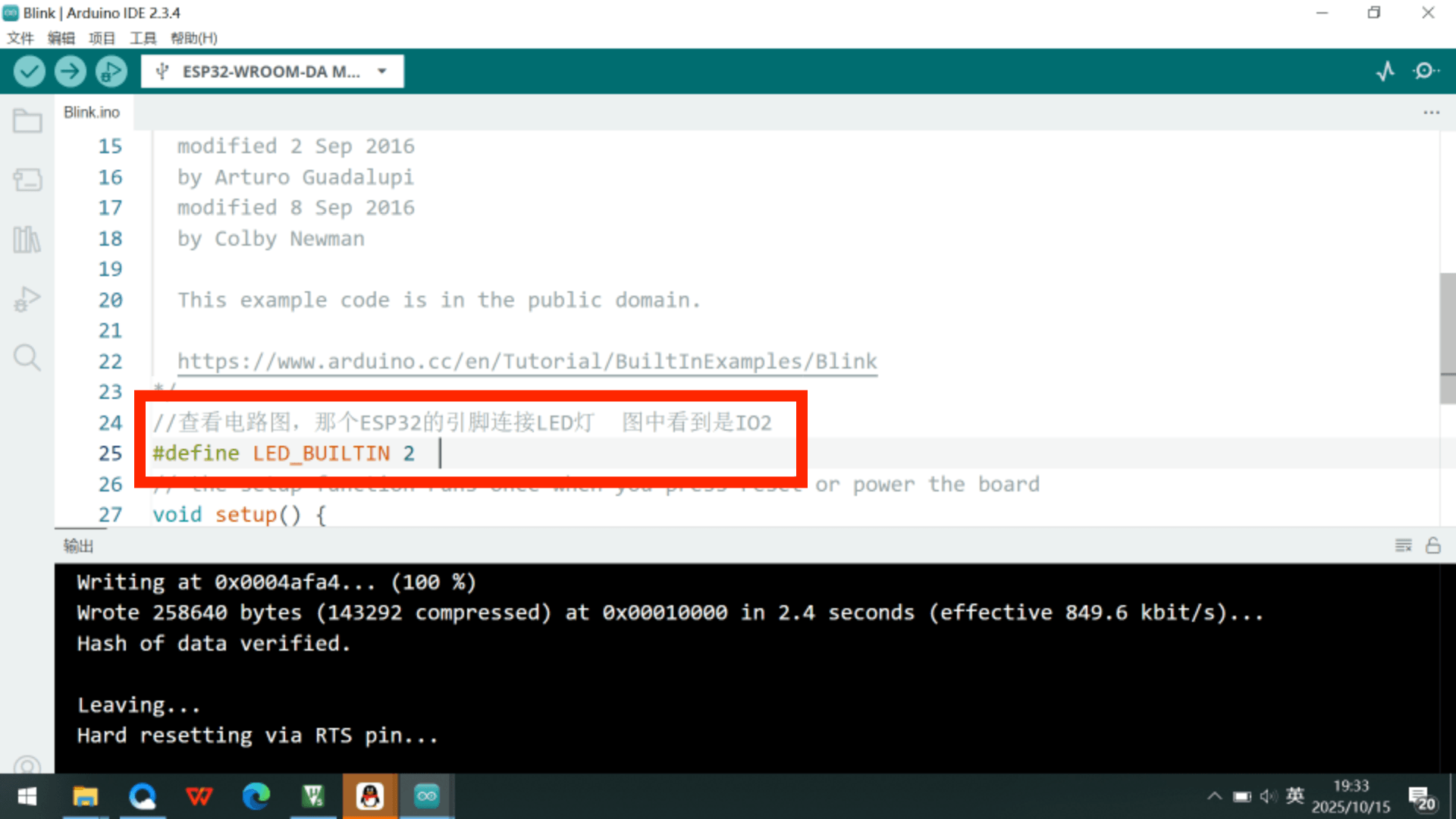1456x819 pixels.
Task: Open the Serial Monitor icon
Action: coord(1426,71)
